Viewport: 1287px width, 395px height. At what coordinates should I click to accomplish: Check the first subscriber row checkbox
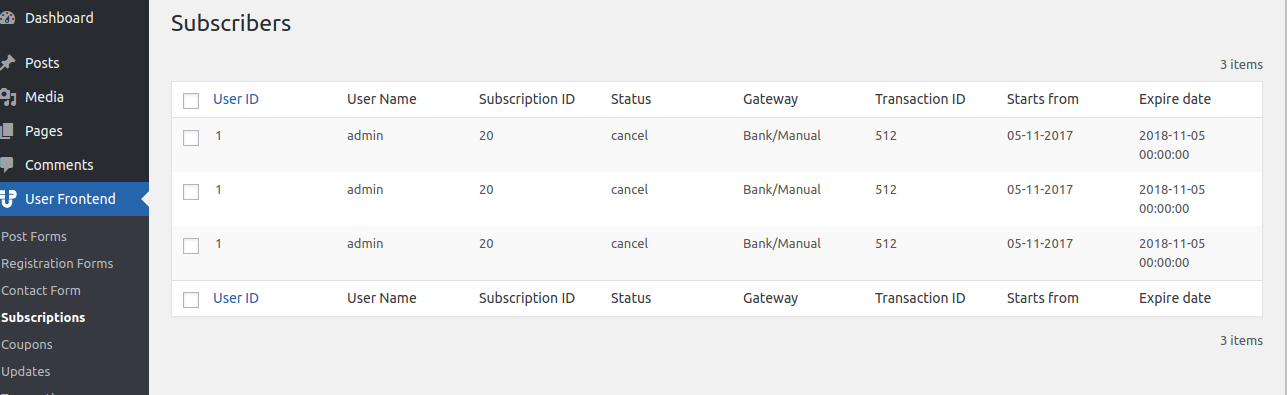coord(191,137)
